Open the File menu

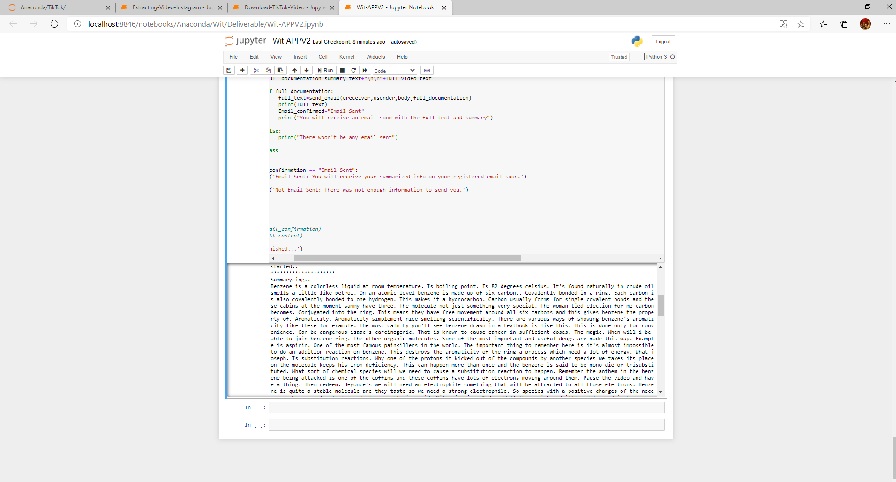point(233,57)
